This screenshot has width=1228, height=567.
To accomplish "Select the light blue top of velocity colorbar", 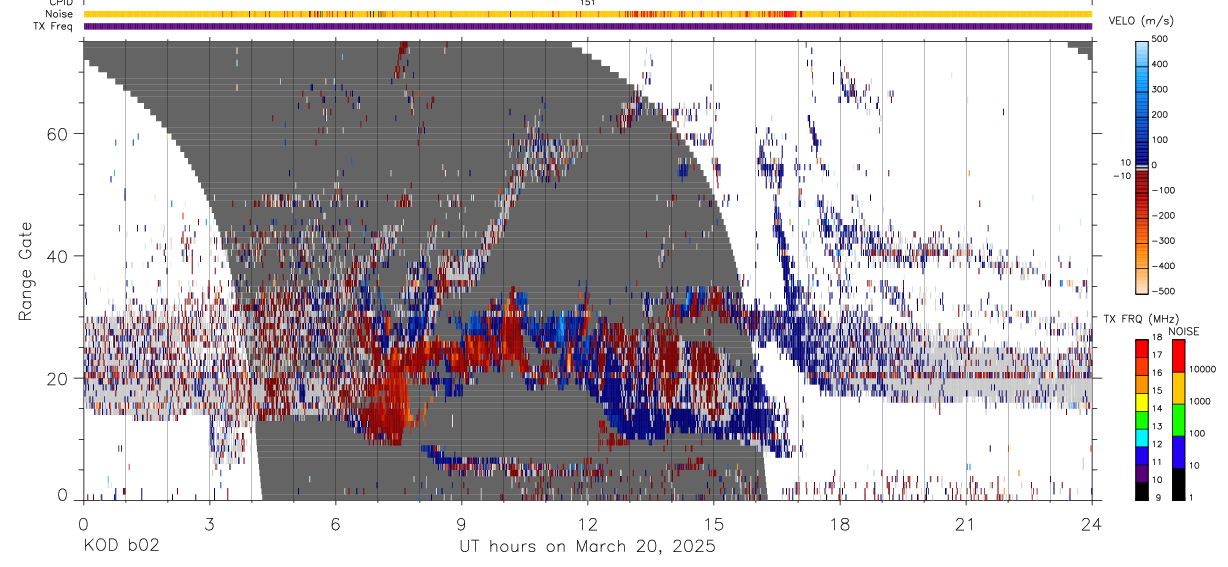I will click(1141, 52).
